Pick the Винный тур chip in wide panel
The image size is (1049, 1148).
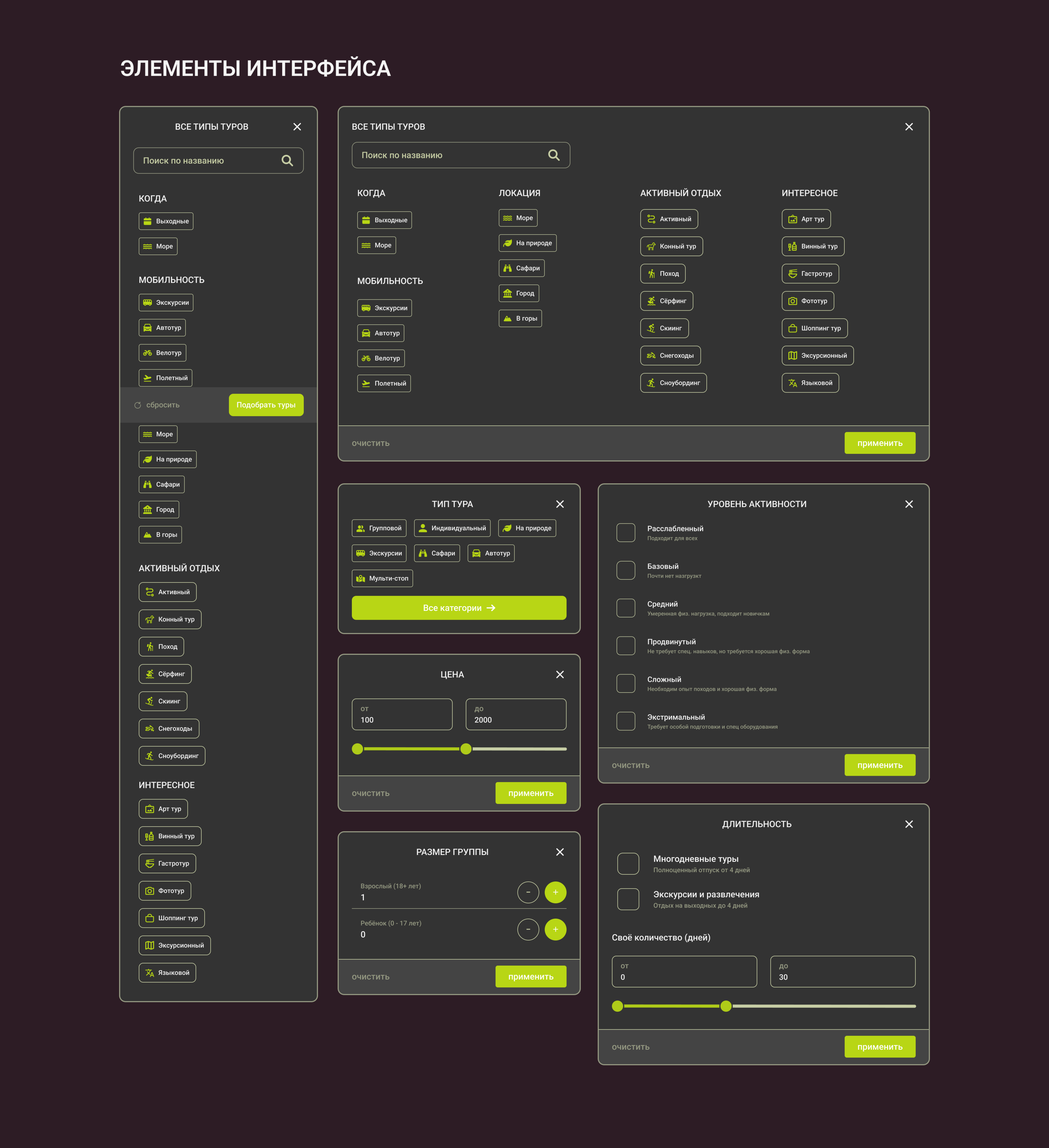(x=813, y=246)
